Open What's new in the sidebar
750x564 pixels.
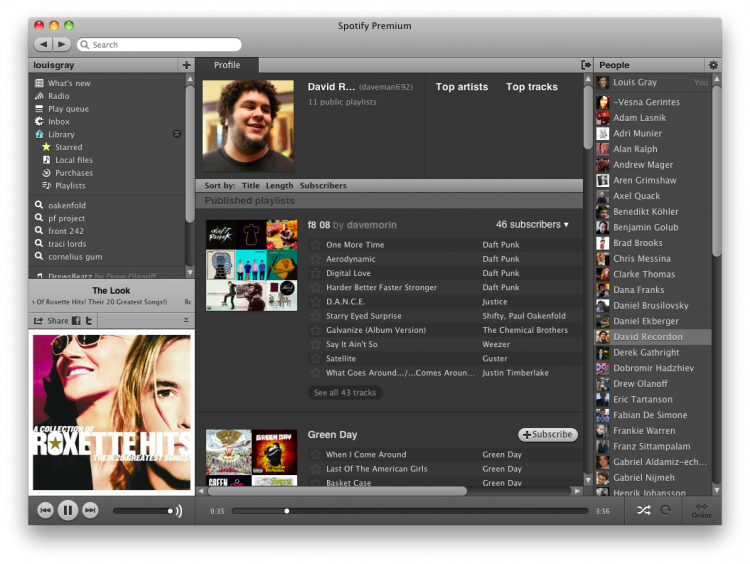coord(69,83)
